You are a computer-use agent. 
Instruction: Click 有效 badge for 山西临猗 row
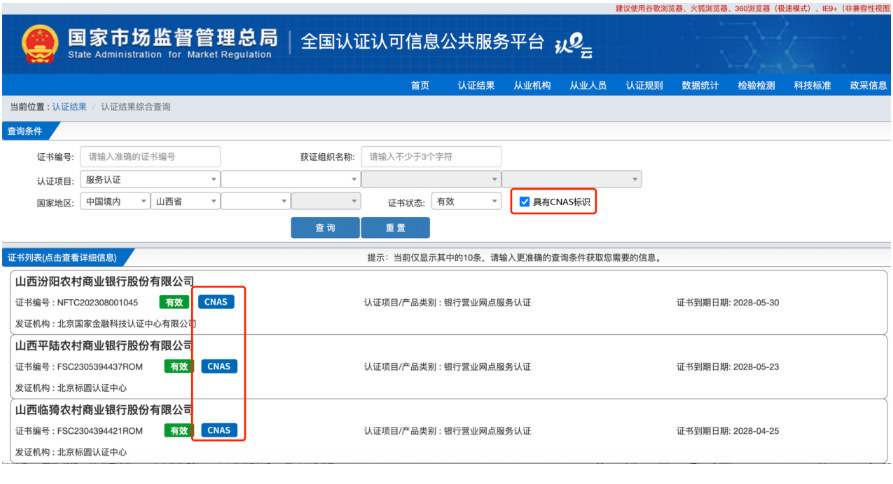tap(179, 430)
